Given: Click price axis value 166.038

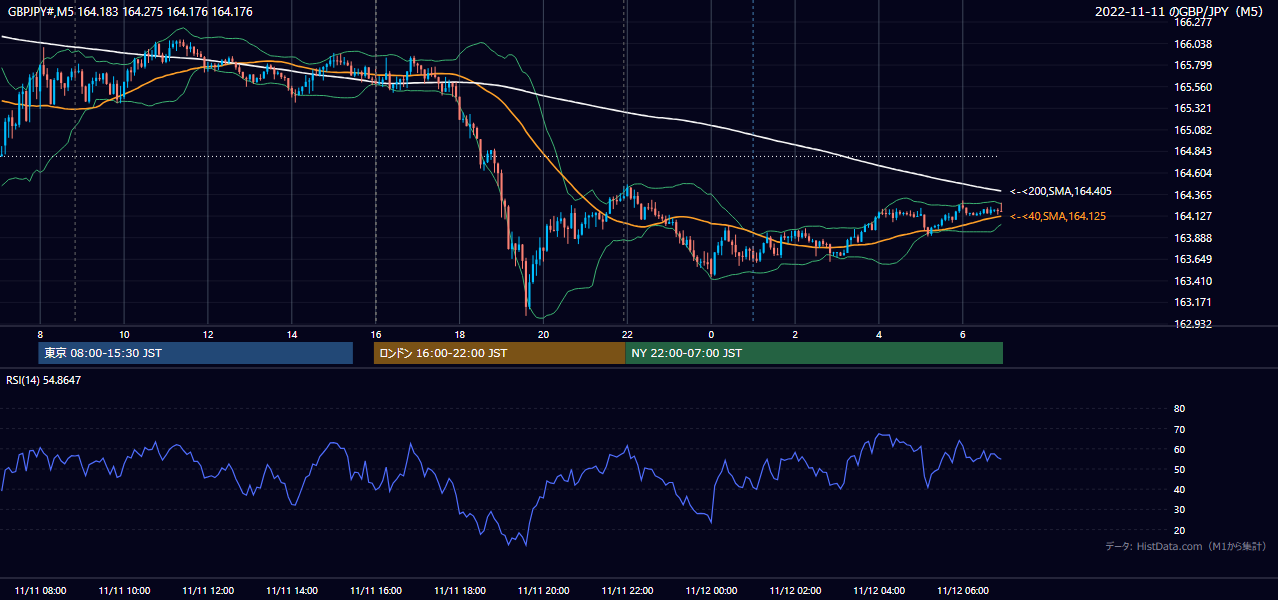Looking at the screenshot, I should pyautogui.click(x=1193, y=44).
